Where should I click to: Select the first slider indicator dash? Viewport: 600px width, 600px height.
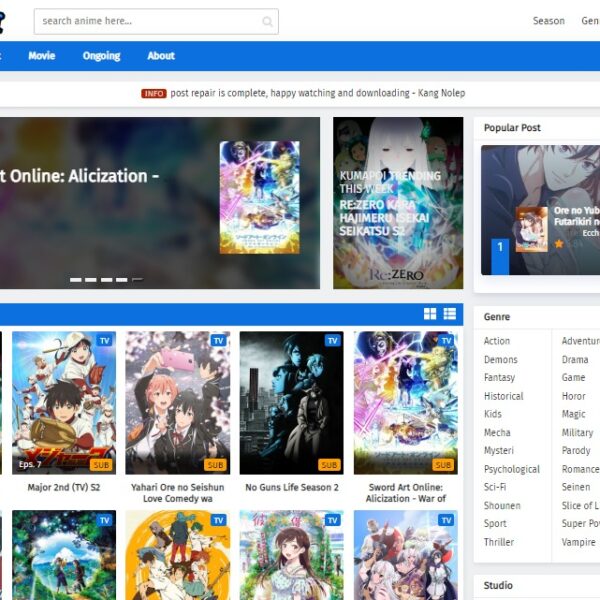click(75, 280)
